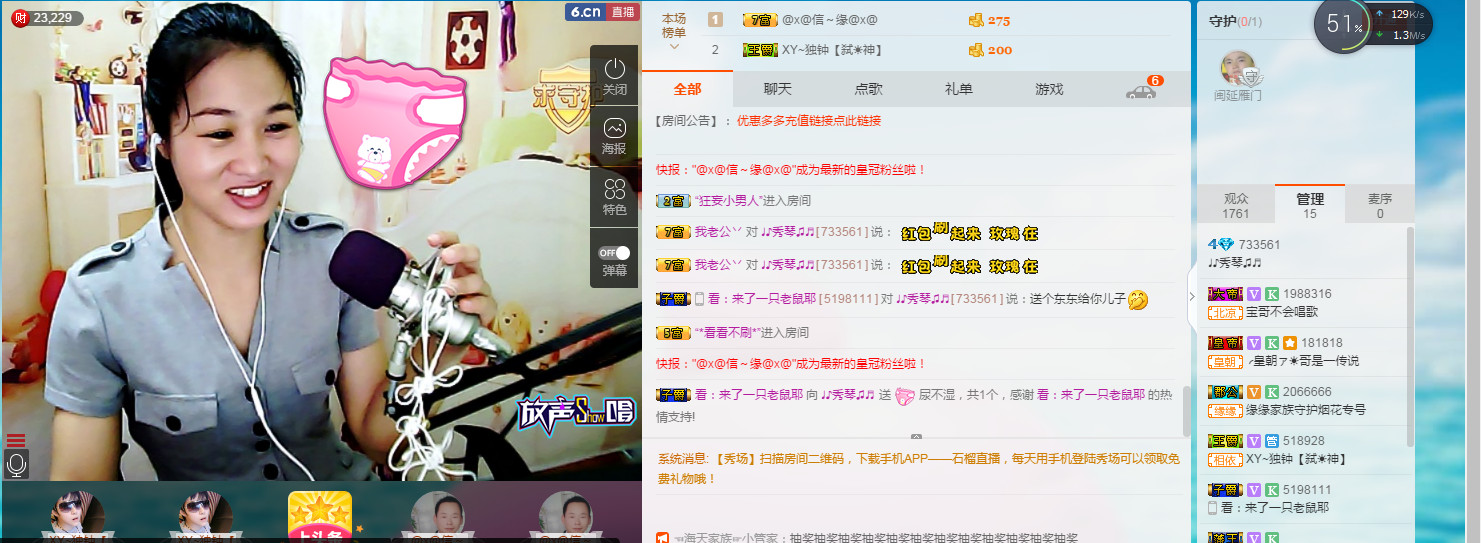The image size is (1481, 543).
Task: Click the thinking emoji in chat message
Action: [1137, 299]
